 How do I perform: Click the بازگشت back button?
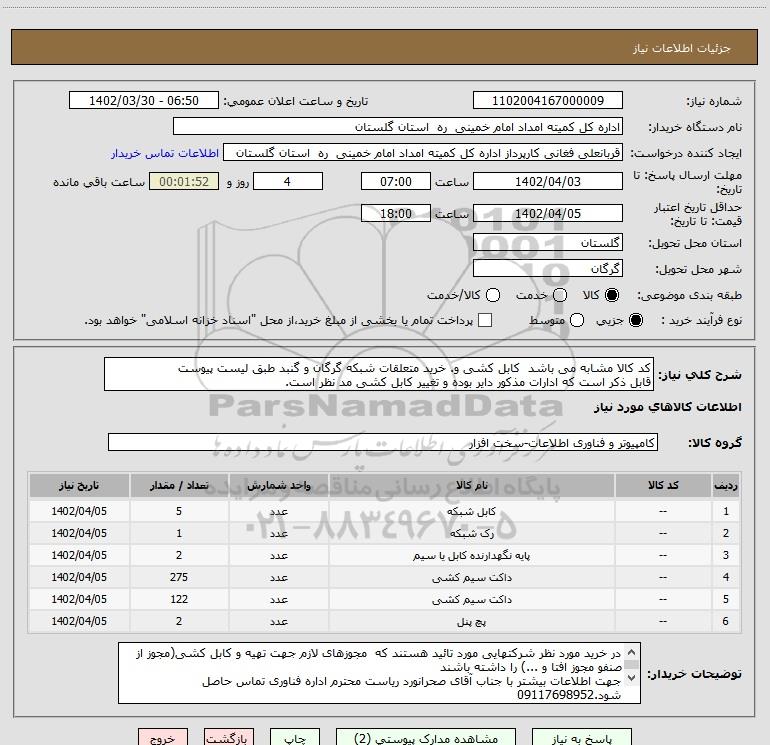[229, 738]
